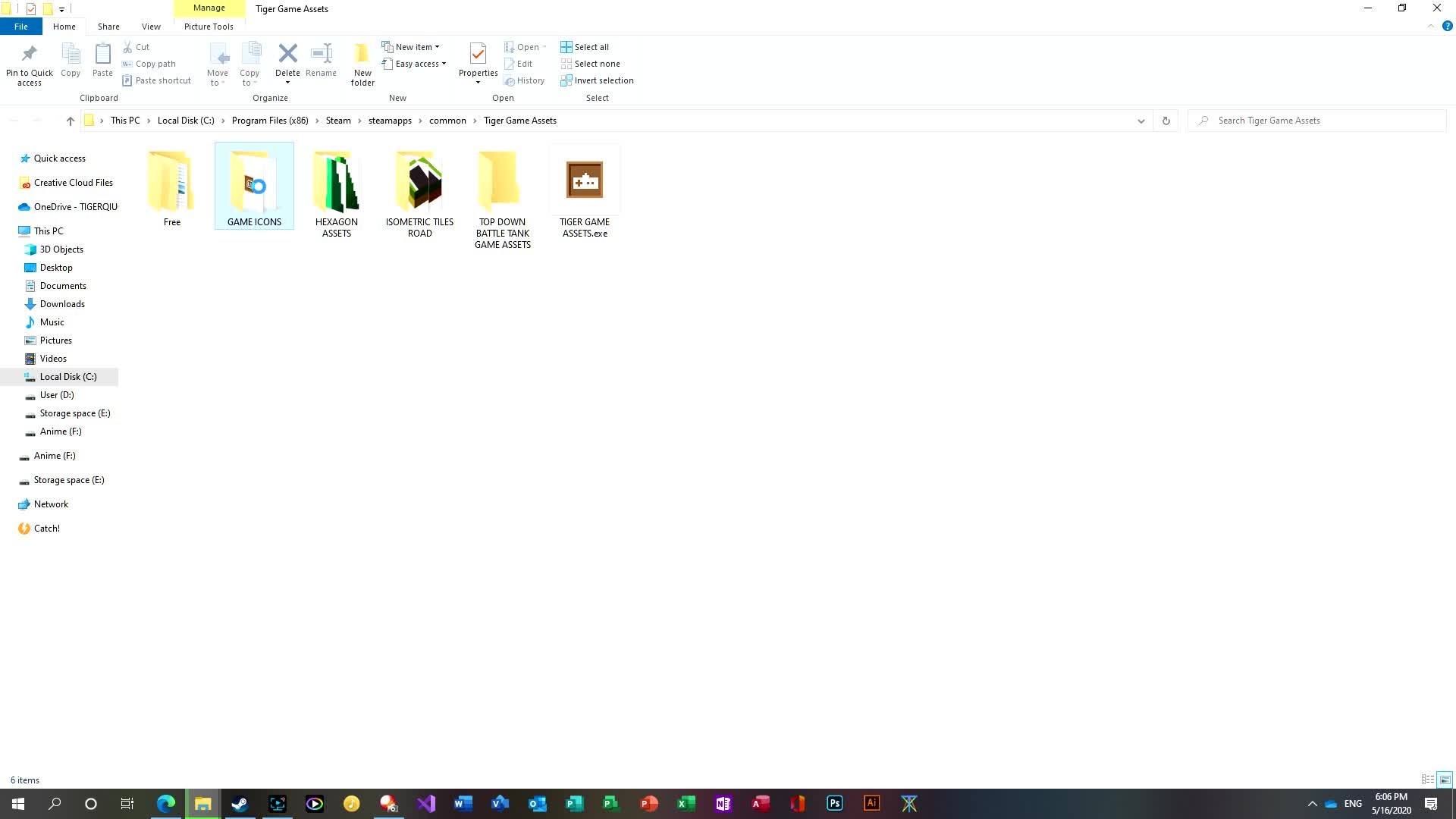Click the Delete icon in ribbon
Image resolution: width=1456 pixels, height=819 pixels.
tap(287, 54)
